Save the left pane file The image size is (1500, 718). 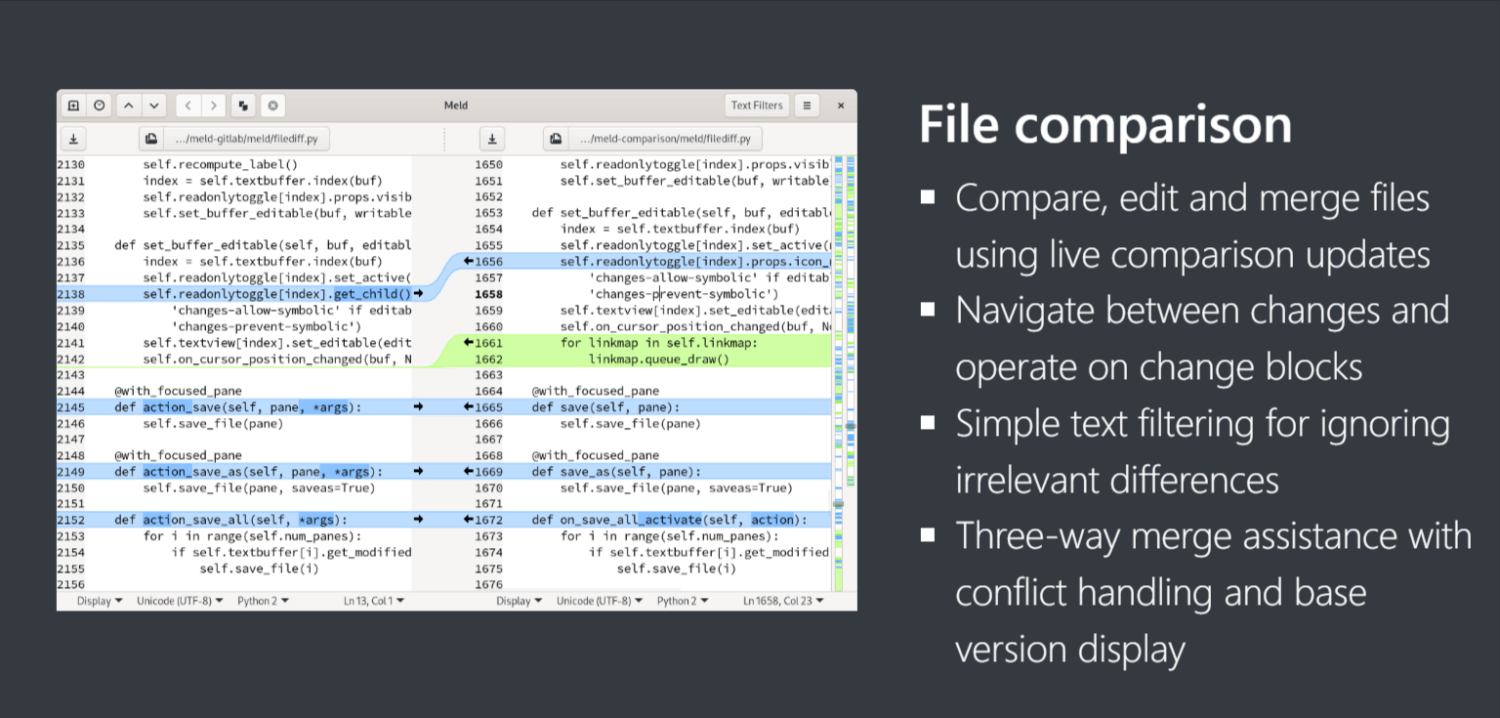pos(73,139)
